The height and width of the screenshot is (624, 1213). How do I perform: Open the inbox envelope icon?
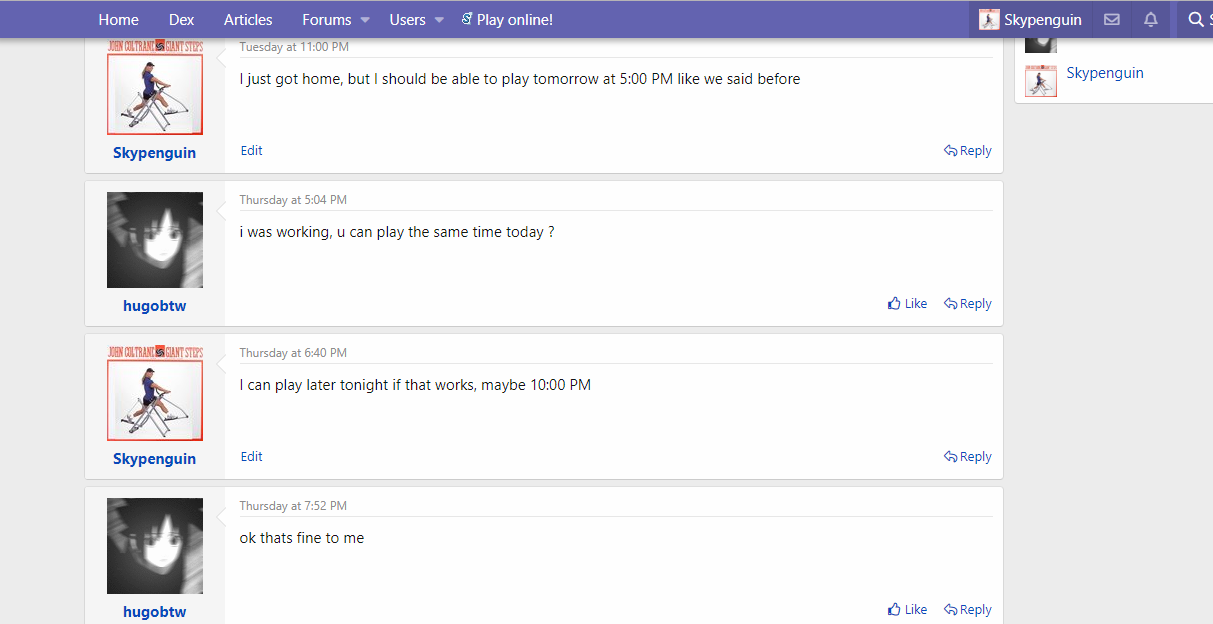[x=1111, y=20]
